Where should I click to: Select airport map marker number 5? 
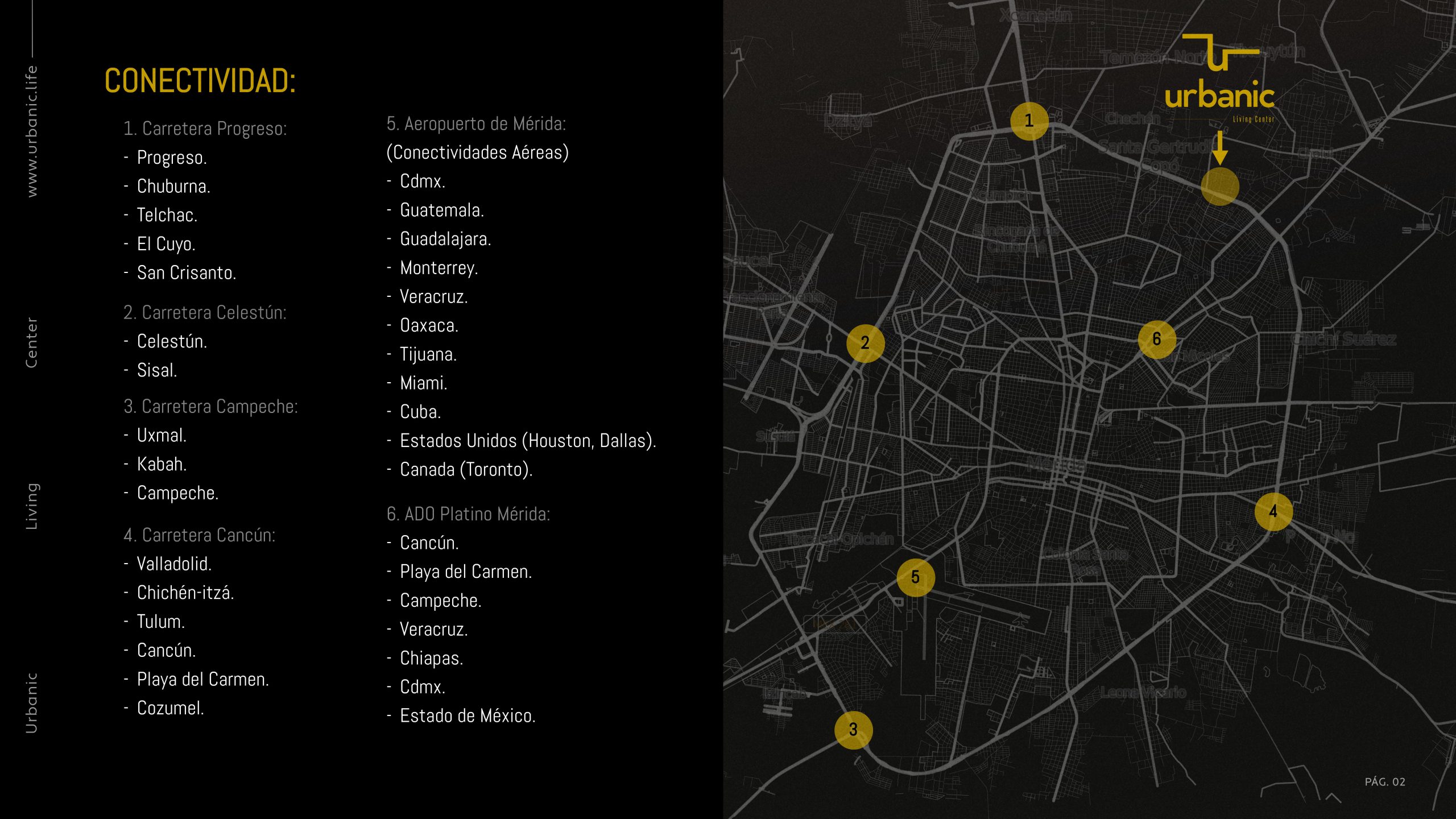pyautogui.click(x=915, y=577)
